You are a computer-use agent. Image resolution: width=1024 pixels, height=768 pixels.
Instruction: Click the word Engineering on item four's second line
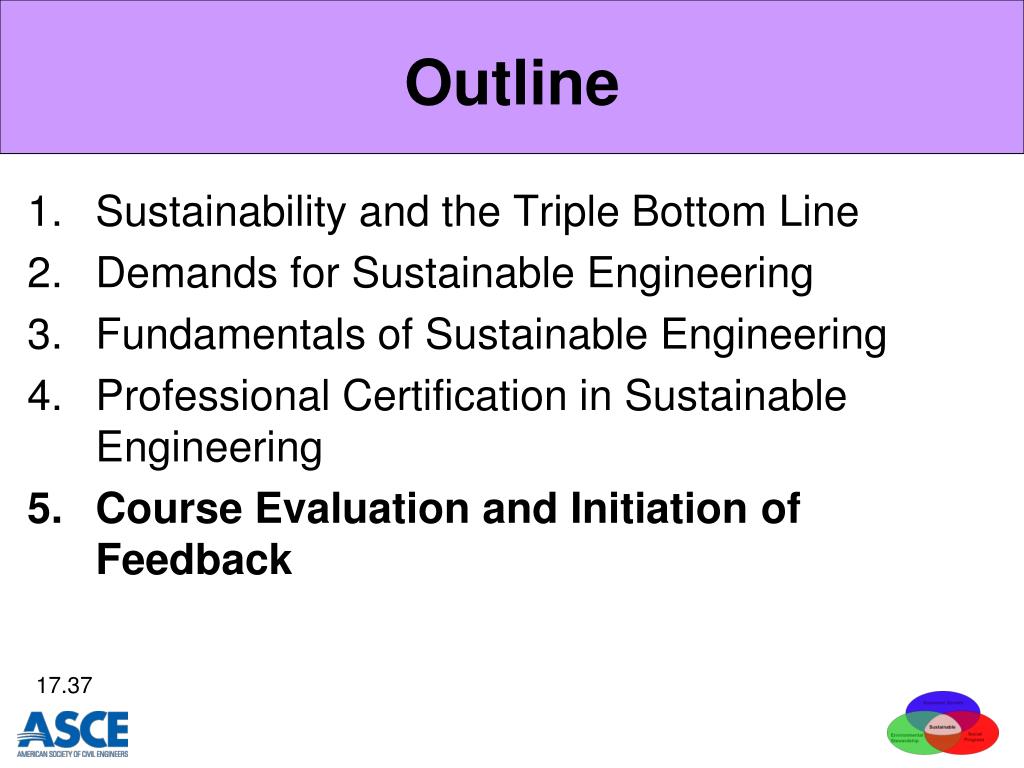coord(210,448)
